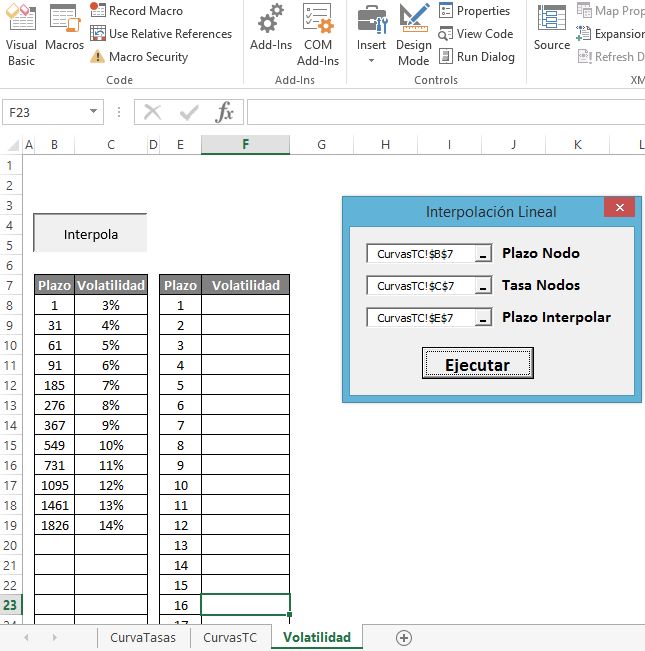Click the CurvasTC!$E$7 reference field
The height and width of the screenshot is (651, 645).
pyautogui.click(x=421, y=318)
